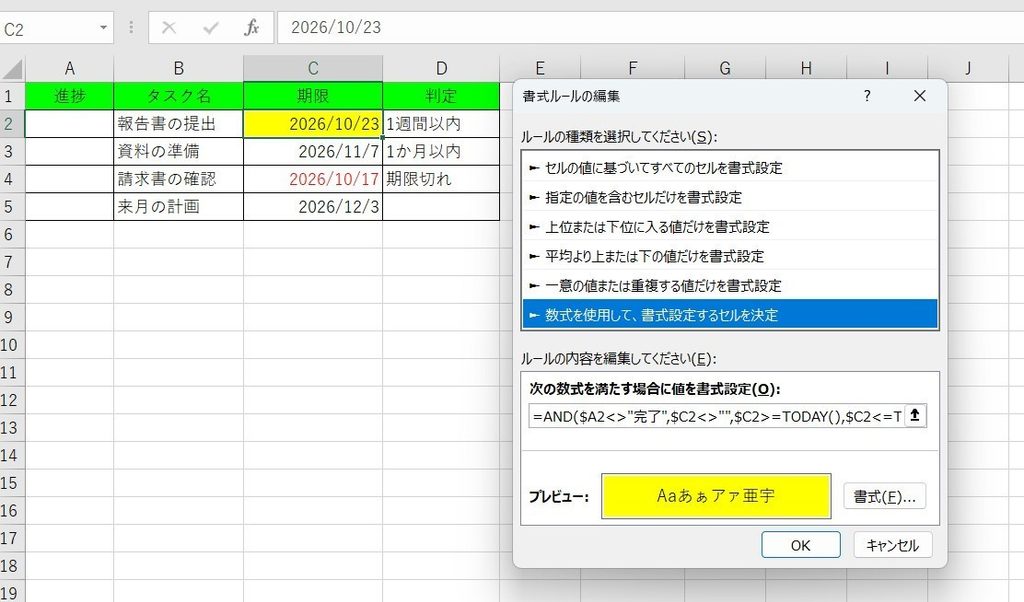Click cell 2026/11/7
This screenshot has height=602, width=1024.
tap(313, 151)
